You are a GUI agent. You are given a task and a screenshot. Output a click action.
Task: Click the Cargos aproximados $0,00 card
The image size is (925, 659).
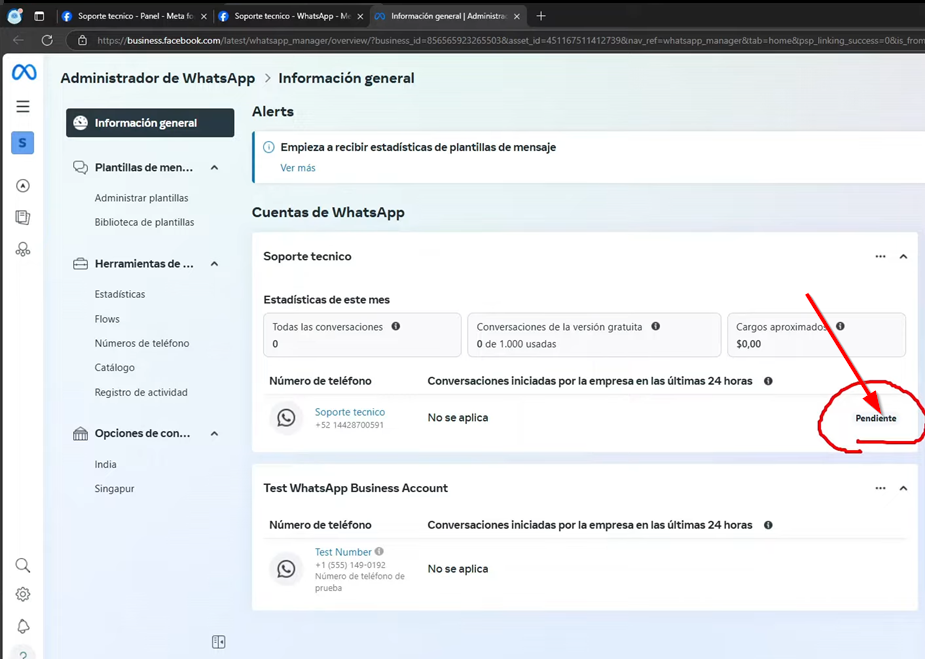pyautogui.click(x=816, y=335)
